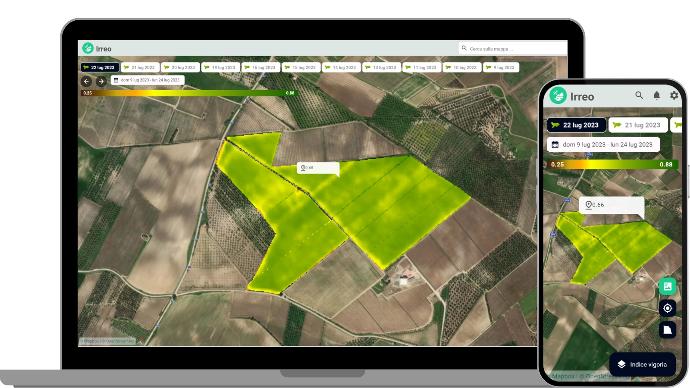Select the 21 lug 2023 tab on laptop
The width and height of the screenshot is (690, 388).
tap(139, 67)
